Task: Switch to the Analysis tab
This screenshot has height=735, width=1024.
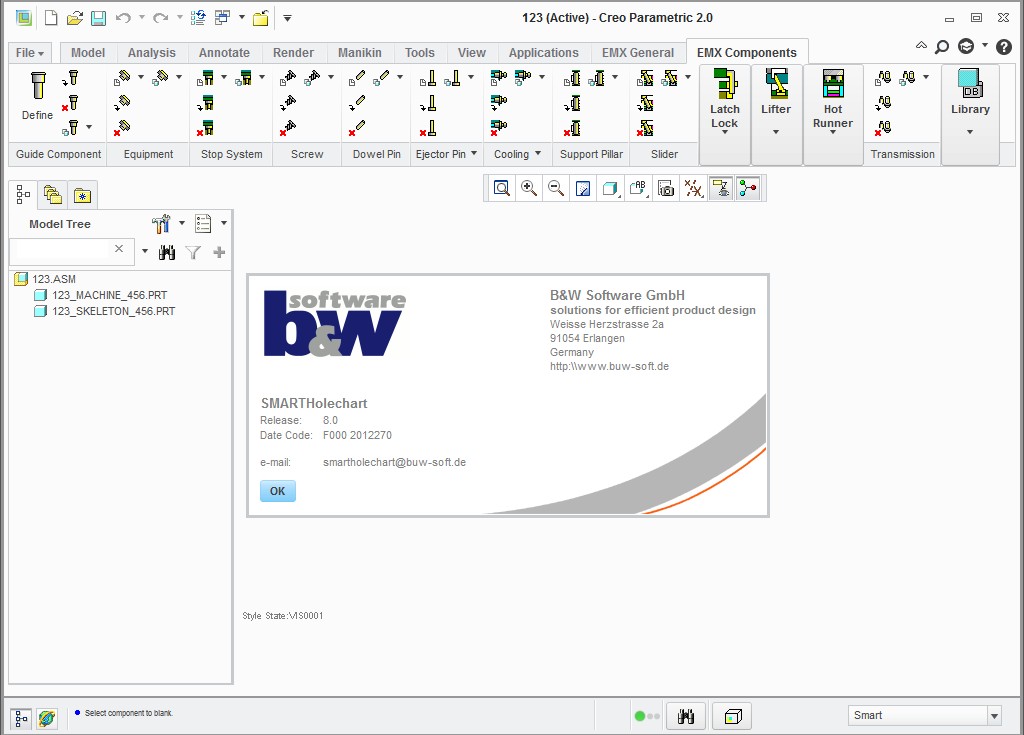Action: click(x=152, y=53)
